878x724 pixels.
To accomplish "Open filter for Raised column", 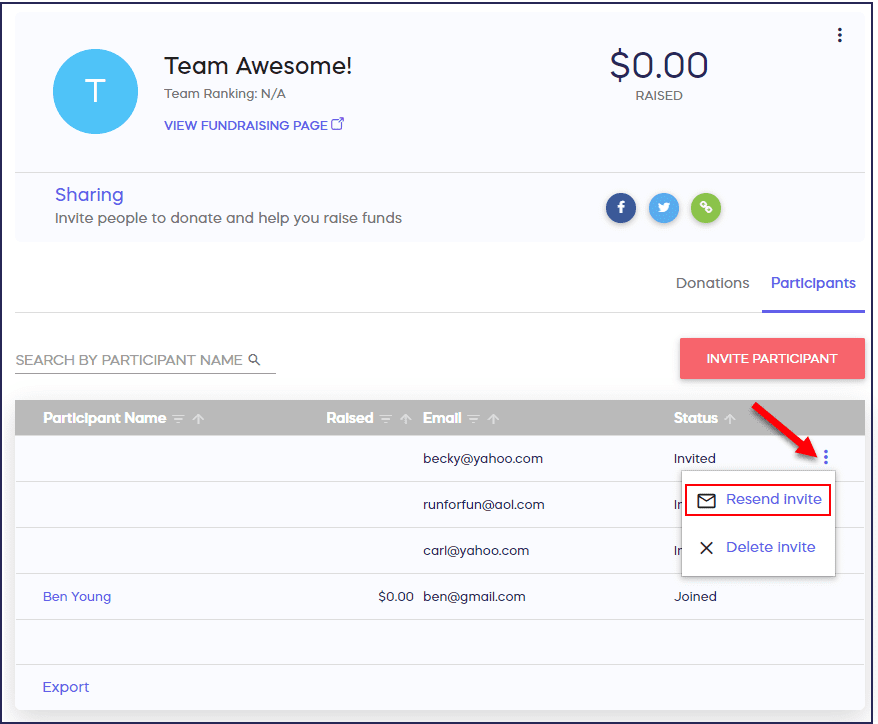I will pyautogui.click(x=386, y=419).
